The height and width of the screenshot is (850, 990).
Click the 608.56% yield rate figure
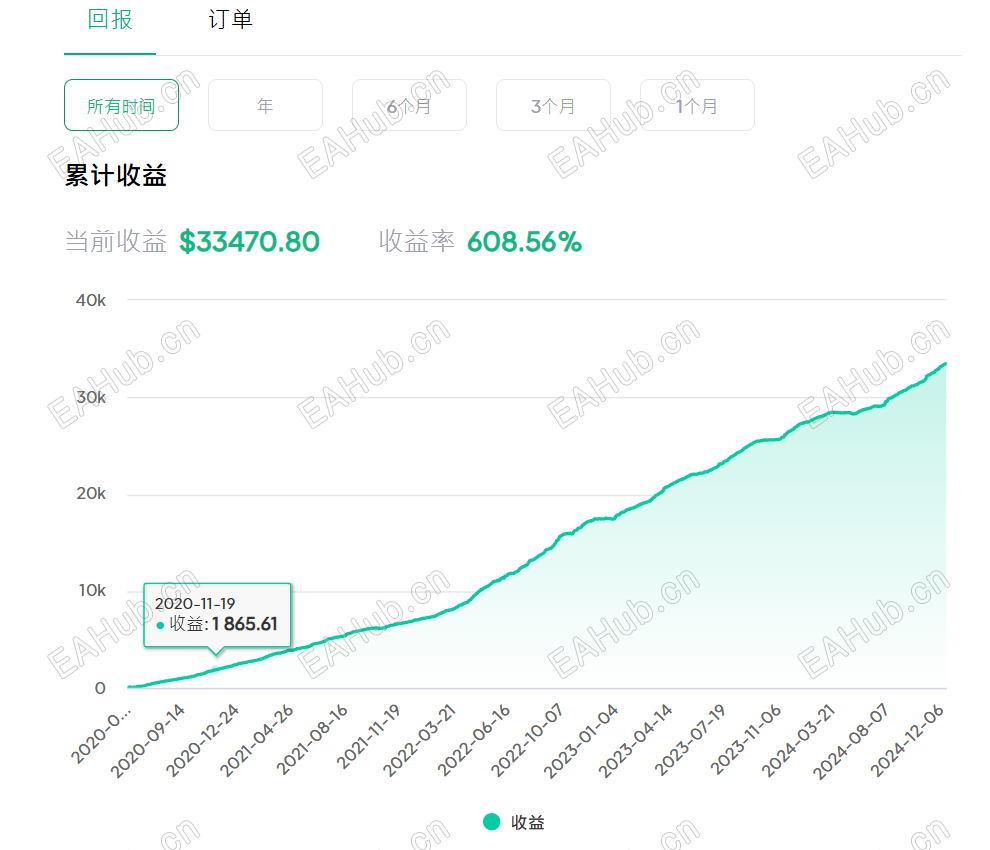coord(524,242)
